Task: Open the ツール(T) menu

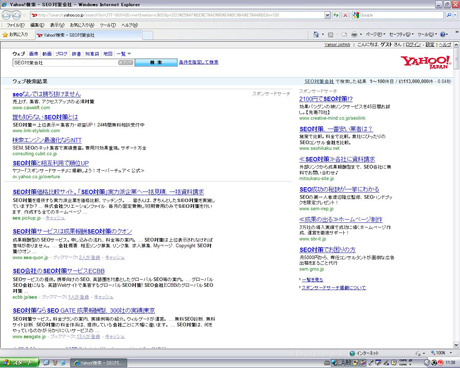Action: 107,25
